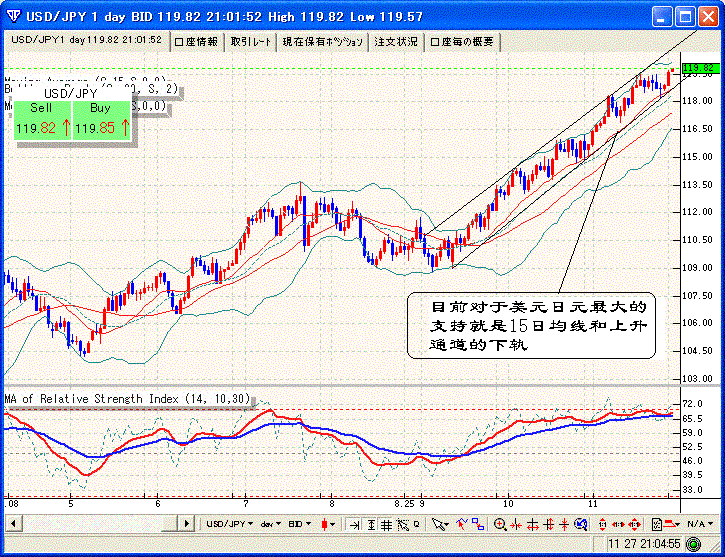Screen dimensions: 725x557
Task: Toggle the chart grid icon
Action: (x=387, y=525)
